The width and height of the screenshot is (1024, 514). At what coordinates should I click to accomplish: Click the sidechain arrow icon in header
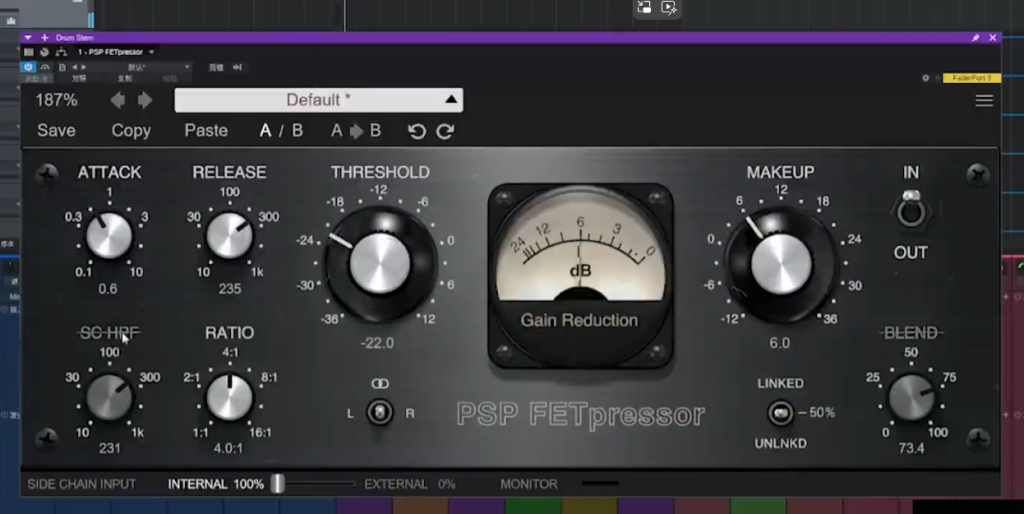click(237, 67)
